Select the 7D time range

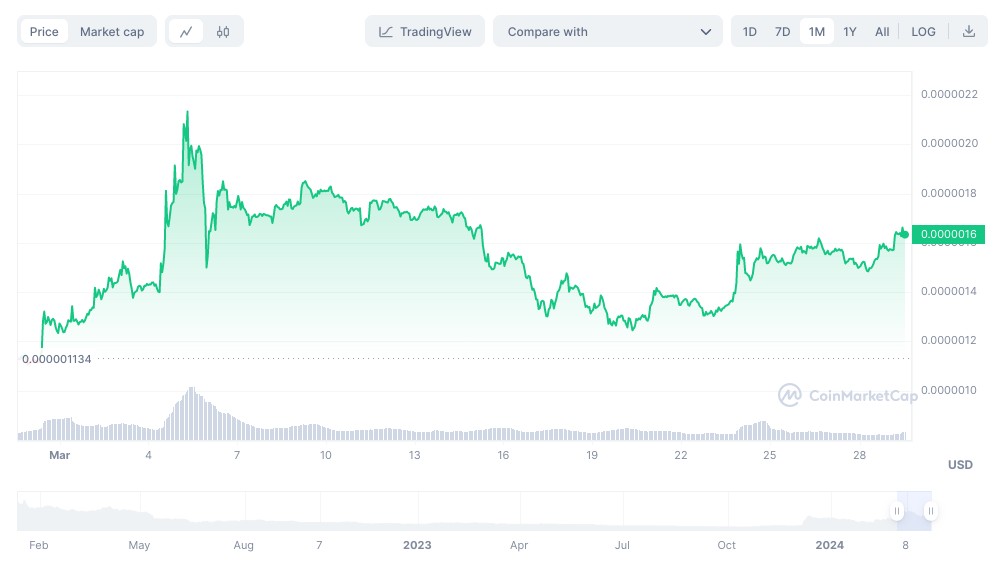[x=782, y=32]
